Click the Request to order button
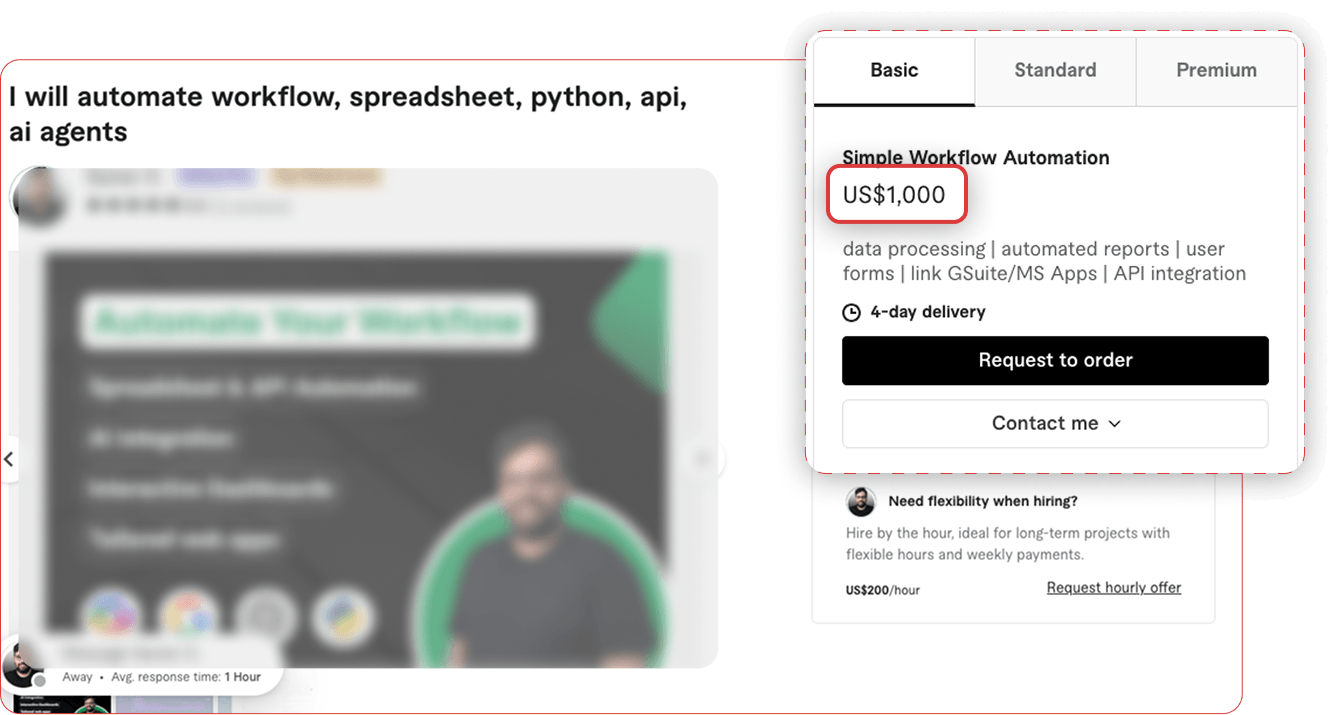The image size is (1339, 715). (1055, 361)
